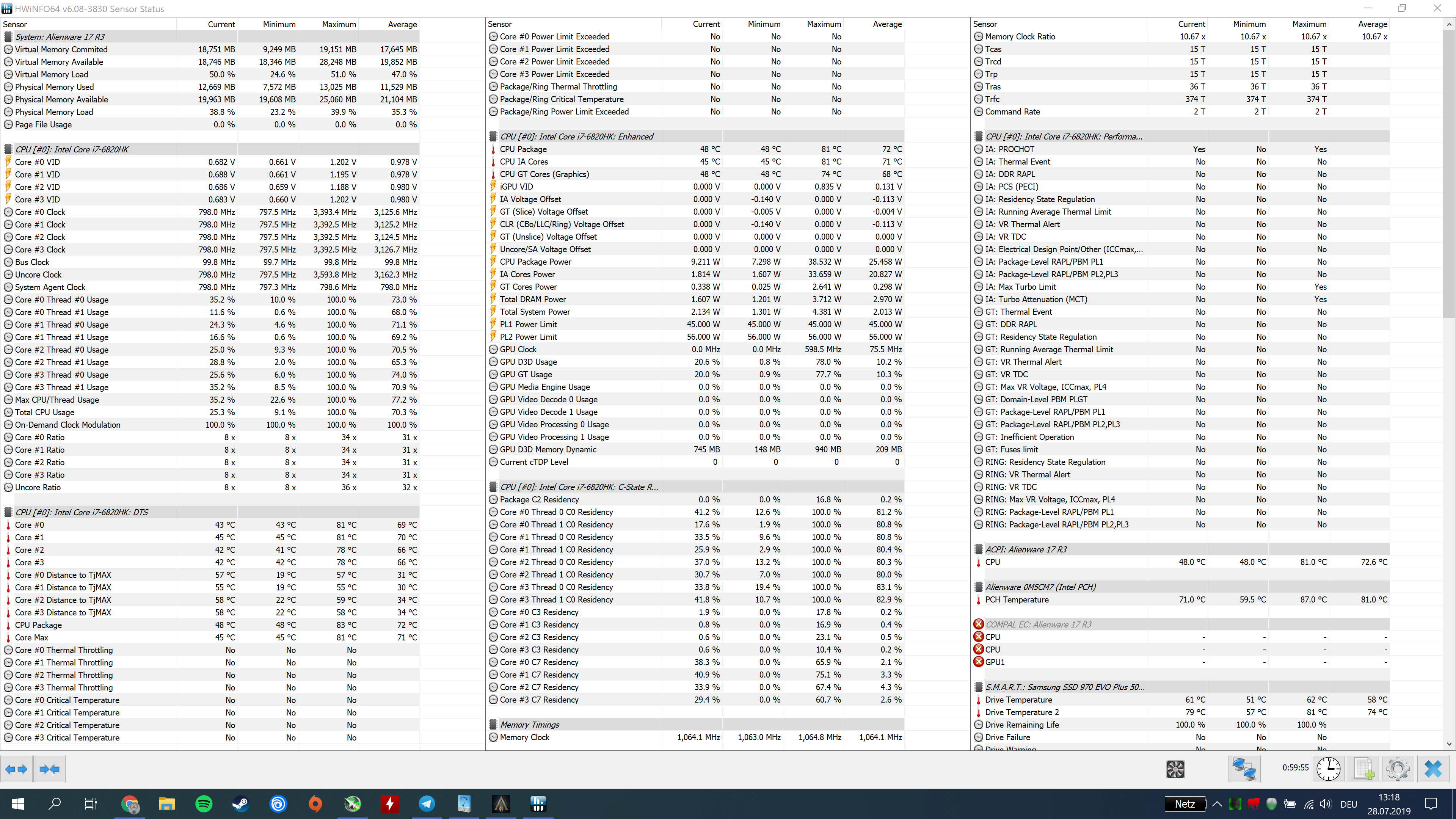Open sensor settings gear
Image resolution: width=1456 pixels, height=819 pixels.
(1398, 769)
